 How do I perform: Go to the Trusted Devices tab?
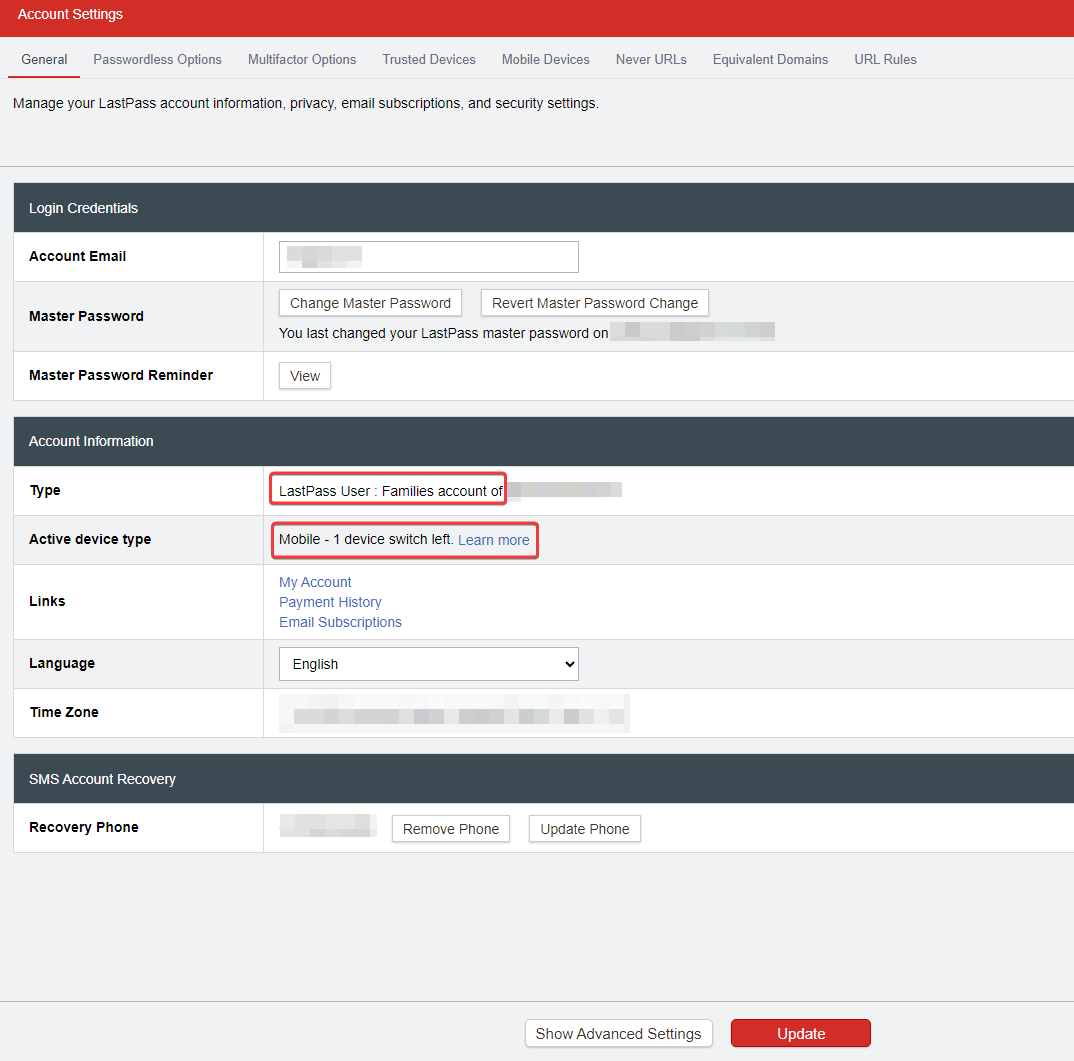429,60
